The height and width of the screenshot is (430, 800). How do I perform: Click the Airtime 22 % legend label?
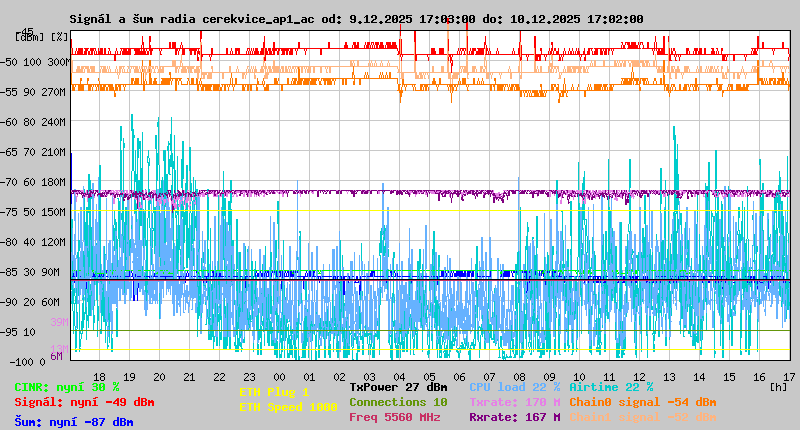(611, 387)
